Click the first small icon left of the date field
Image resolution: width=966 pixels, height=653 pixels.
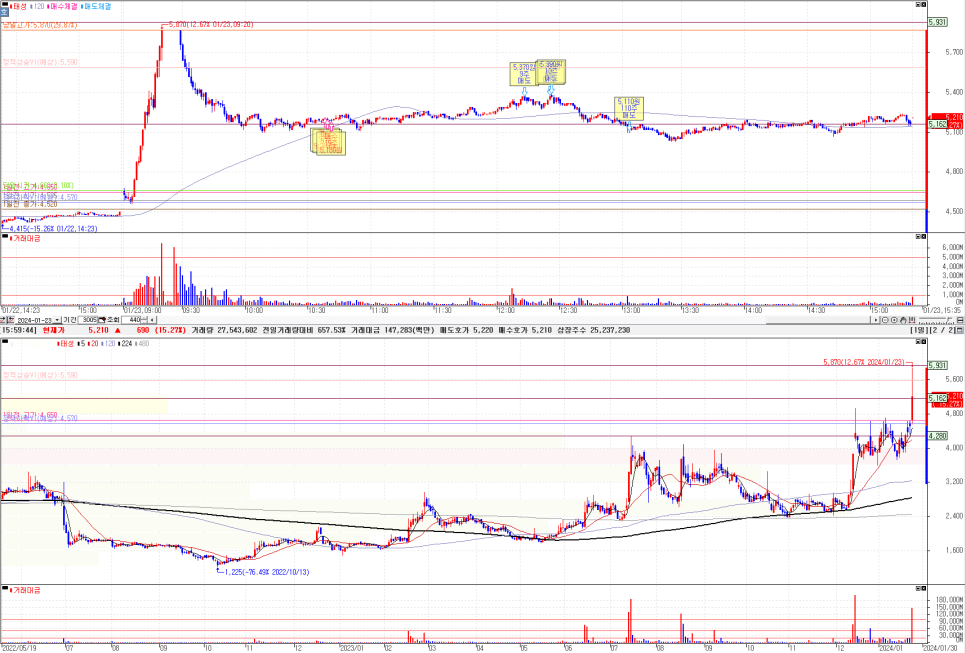[3, 320]
